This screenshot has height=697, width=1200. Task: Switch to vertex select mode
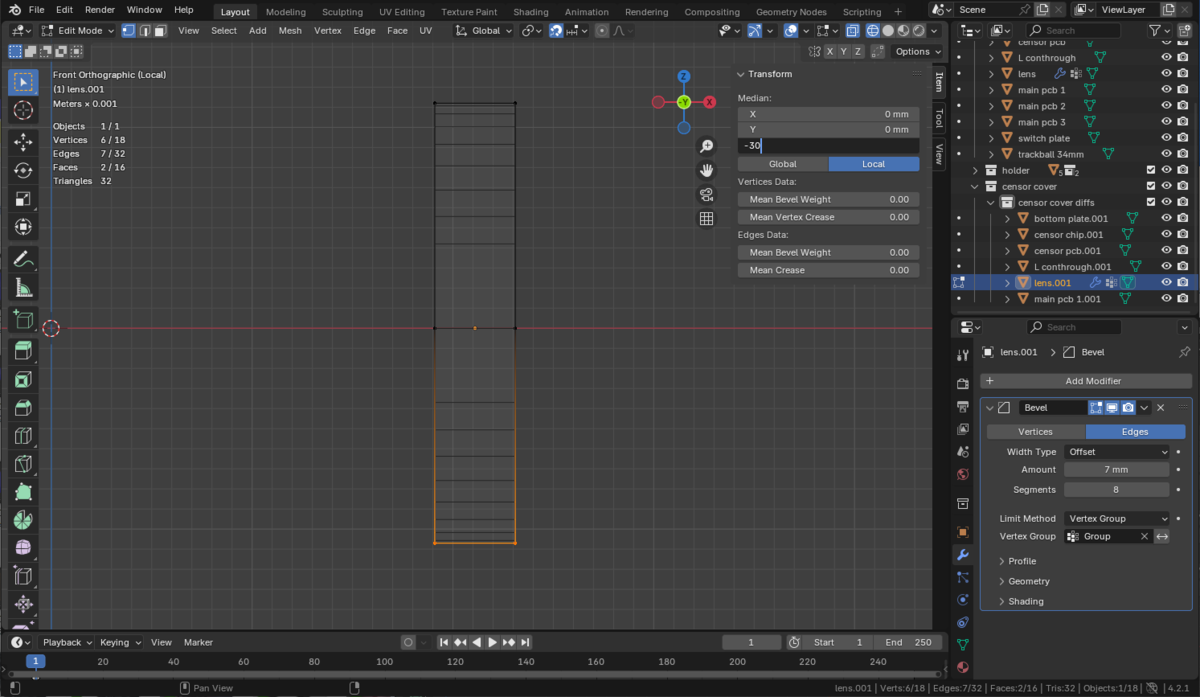tap(129, 30)
